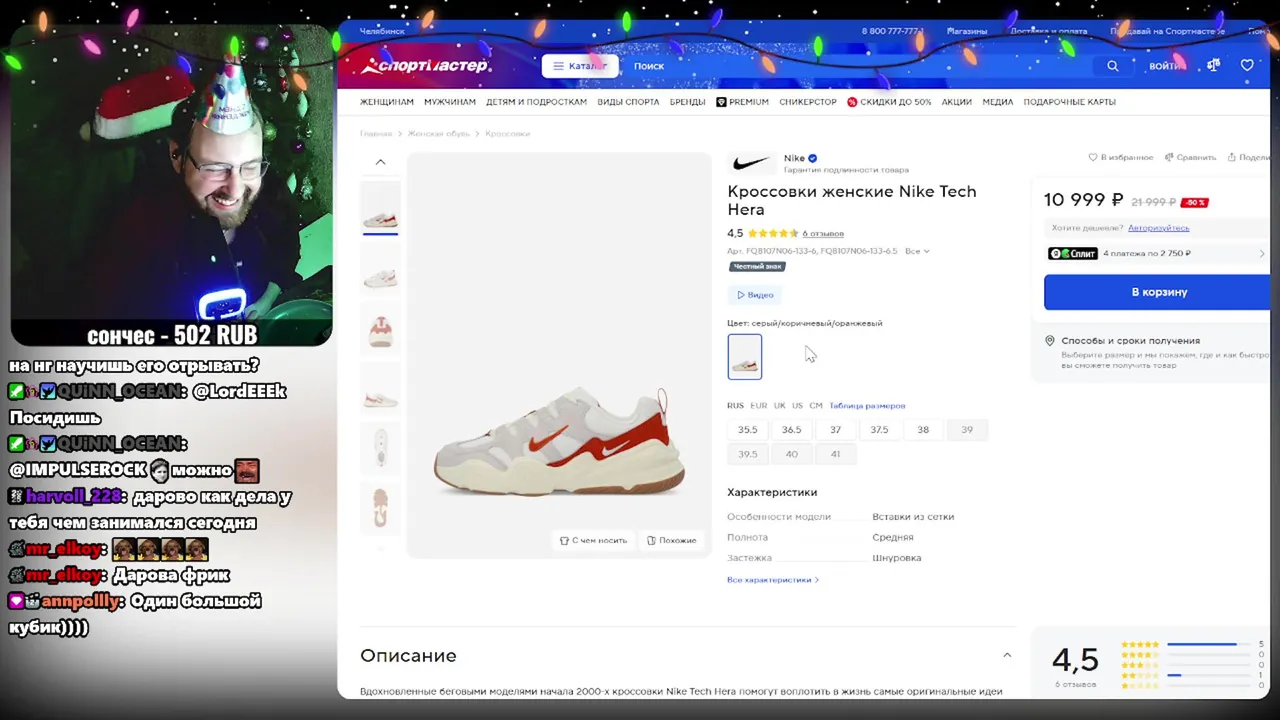Select the fourth shoe thumbnail
Image resolution: width=1280 pixels, height=720 pixels.
380,388
